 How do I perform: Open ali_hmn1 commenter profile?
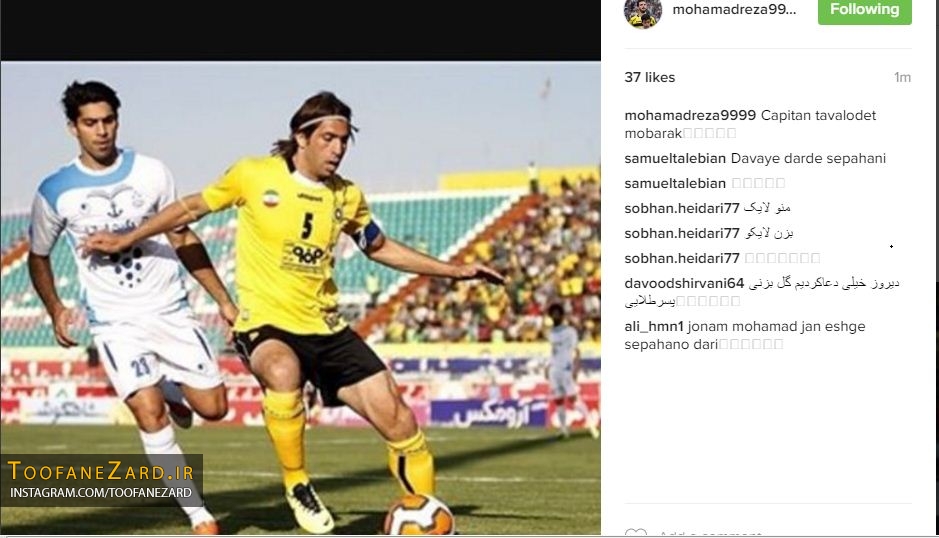point(653,327)
